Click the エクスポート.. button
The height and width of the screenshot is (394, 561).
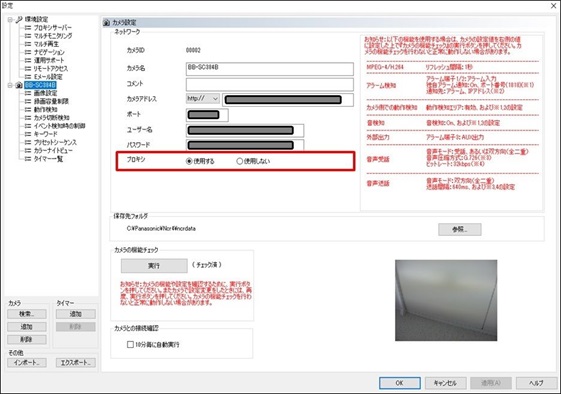pyautogui.click(x=75, y=363)
